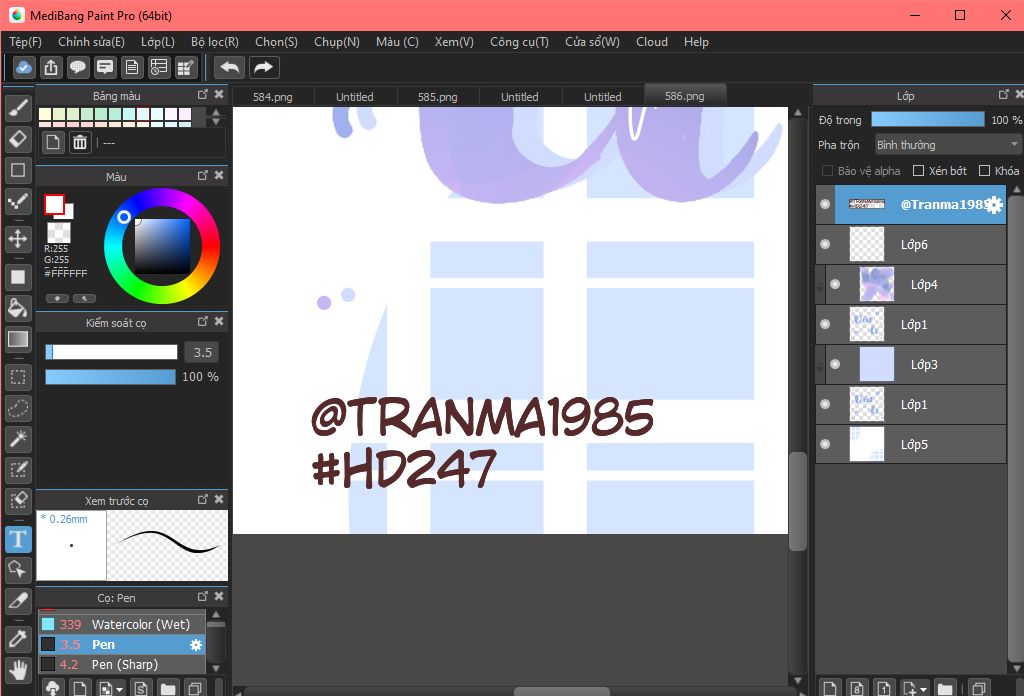Click the Redo arrow button
1024x696 pixels.
coord(263,67)
